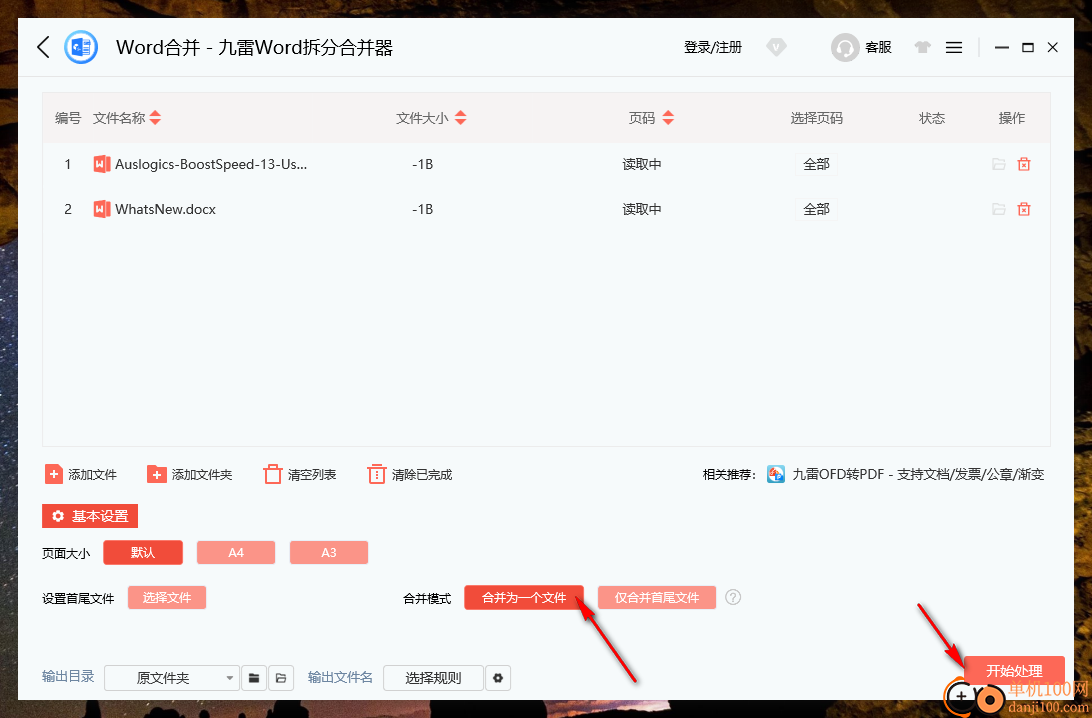Click 添加文件夹 button
This screenshot has height=718, width=1092.
[189, 474]
